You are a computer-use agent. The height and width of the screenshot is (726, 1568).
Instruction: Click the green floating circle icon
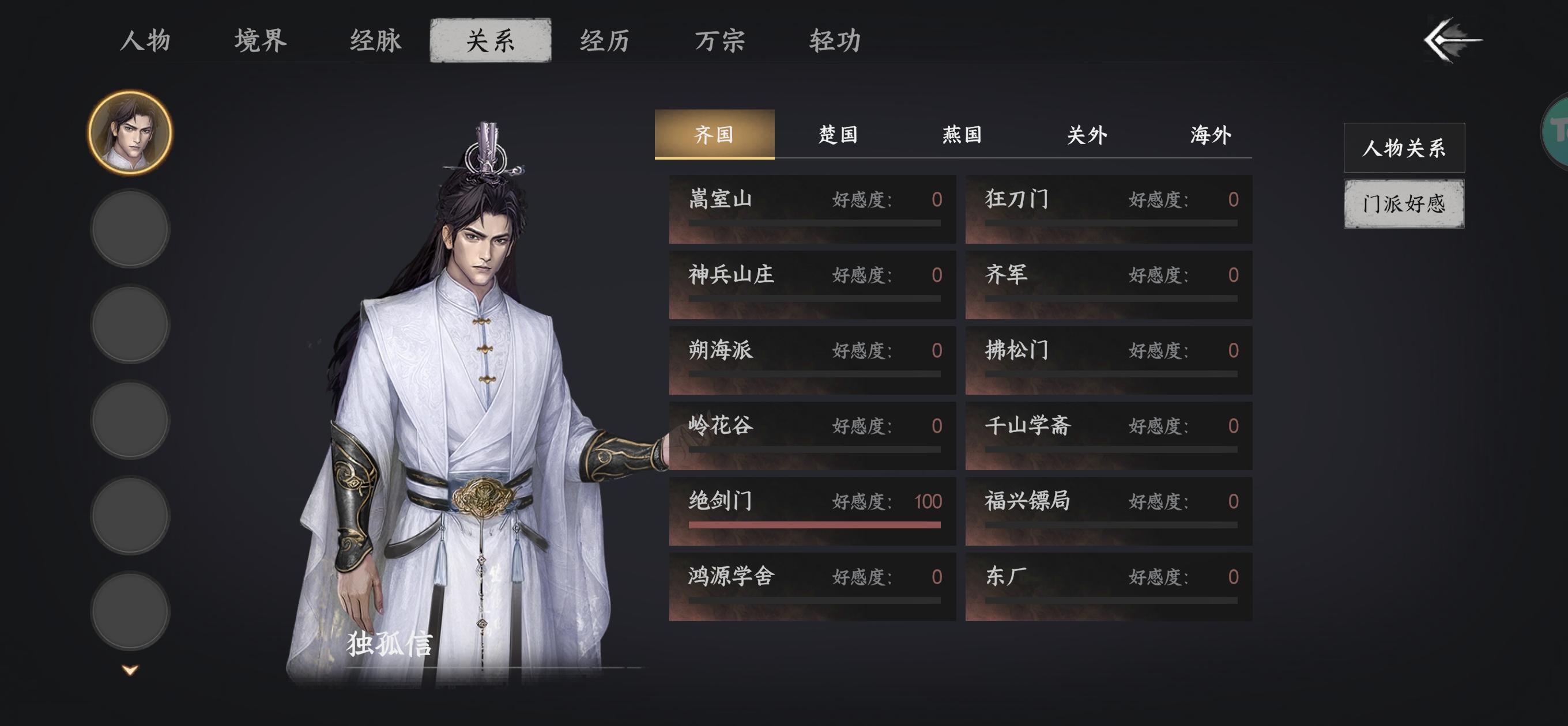click(x=1556, y=130)
